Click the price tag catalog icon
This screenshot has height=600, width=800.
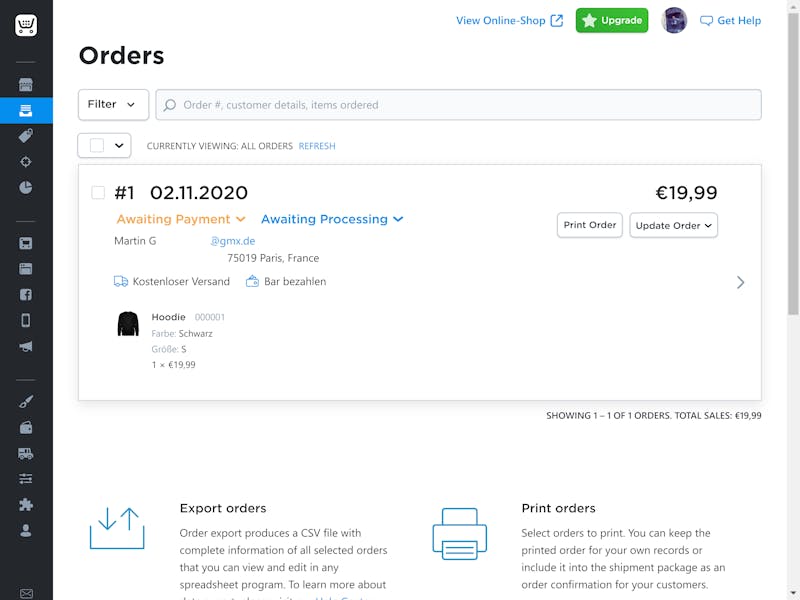pyautogui.click(x=26, y=136)
